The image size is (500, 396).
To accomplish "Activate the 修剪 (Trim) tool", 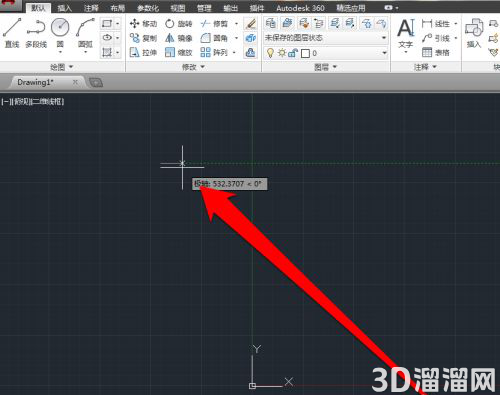I will (x=214, y=24).
